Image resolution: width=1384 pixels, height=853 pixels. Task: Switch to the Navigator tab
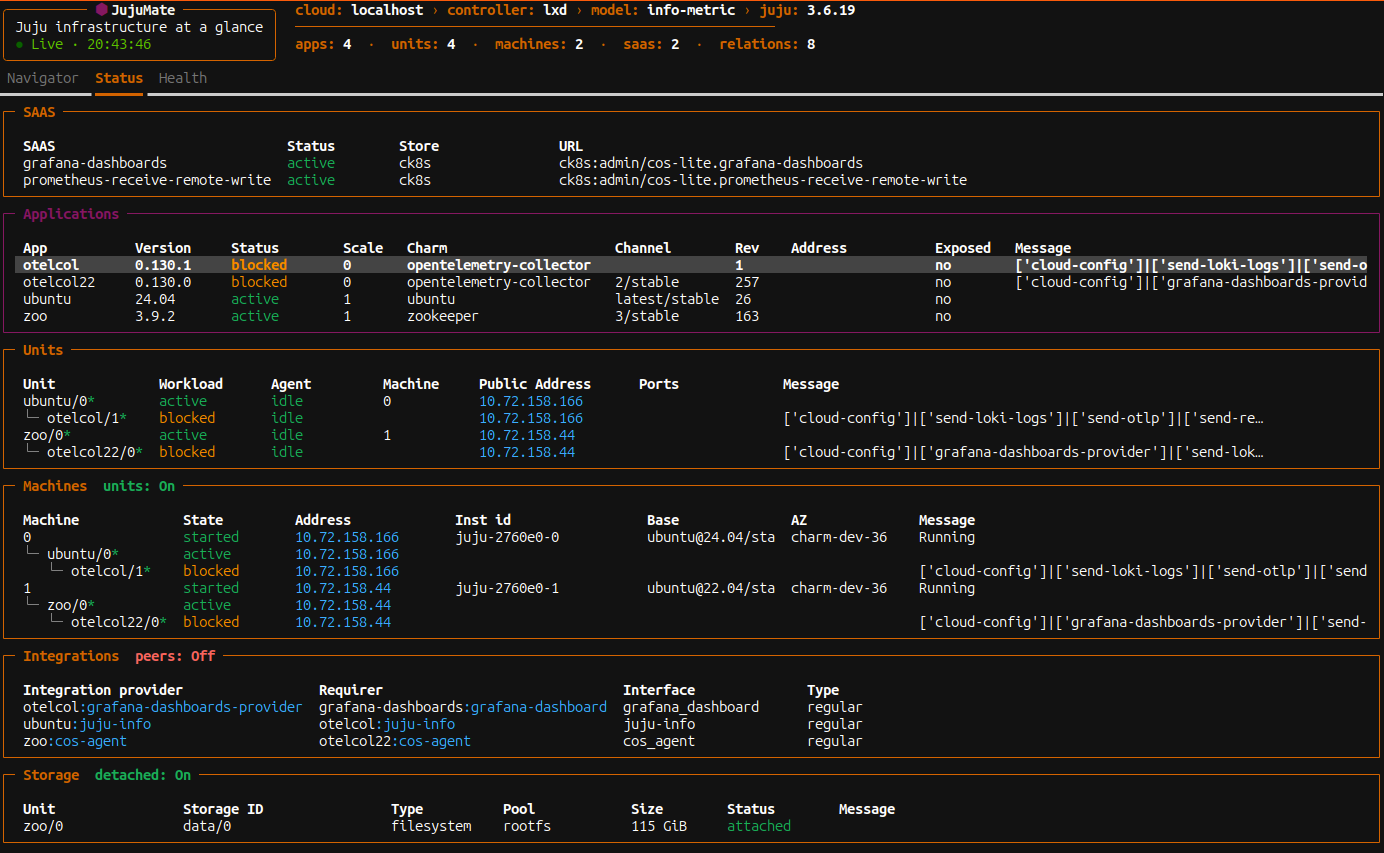(x=42, y=78)
